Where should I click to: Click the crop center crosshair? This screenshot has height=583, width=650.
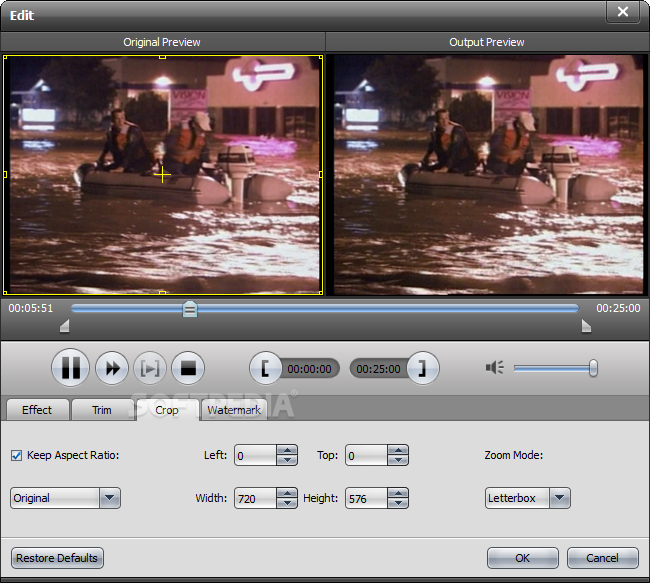pos(162,175)
